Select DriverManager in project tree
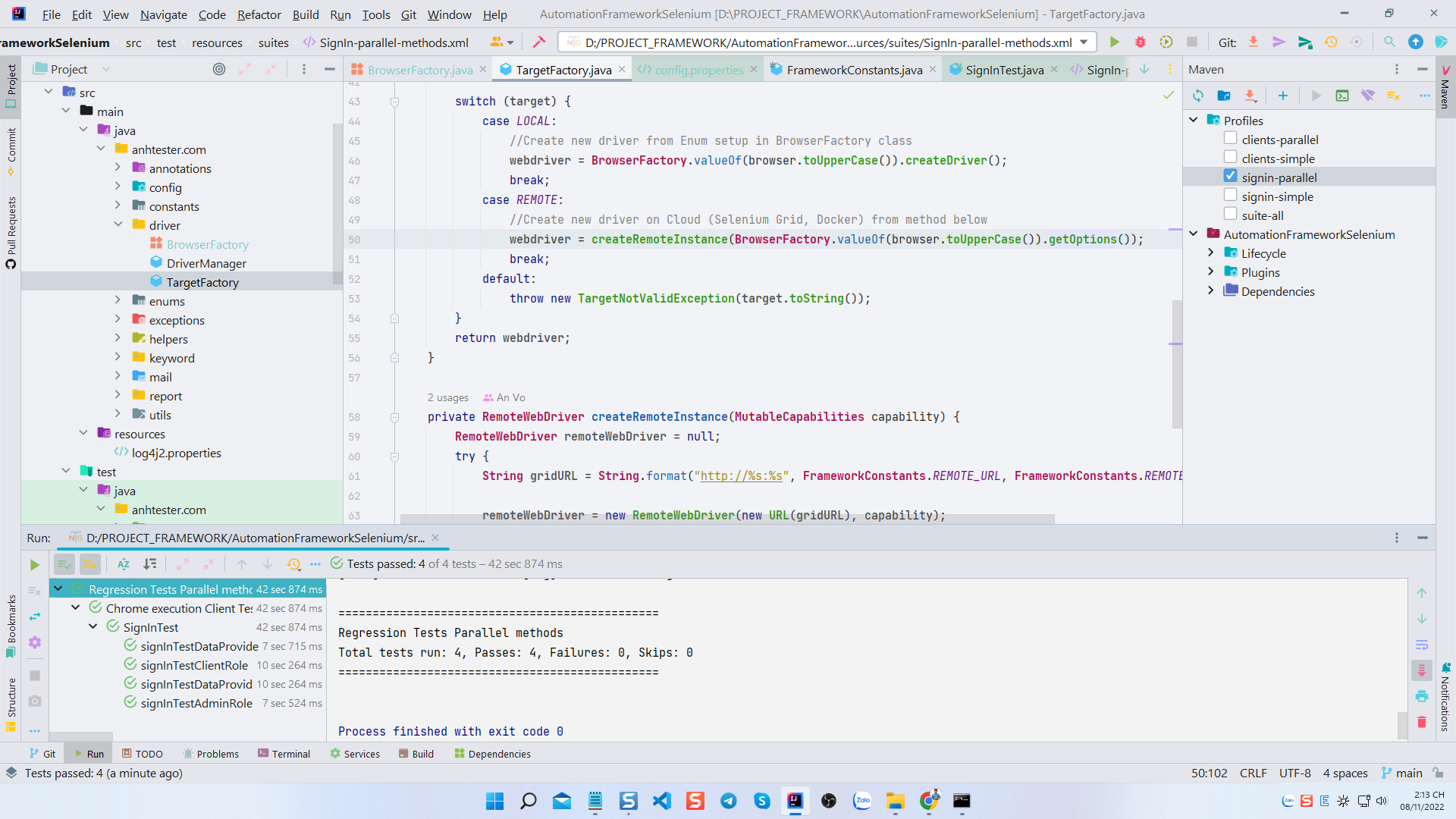The height and width of the screenshot is (819, 1456). (206, 263)
